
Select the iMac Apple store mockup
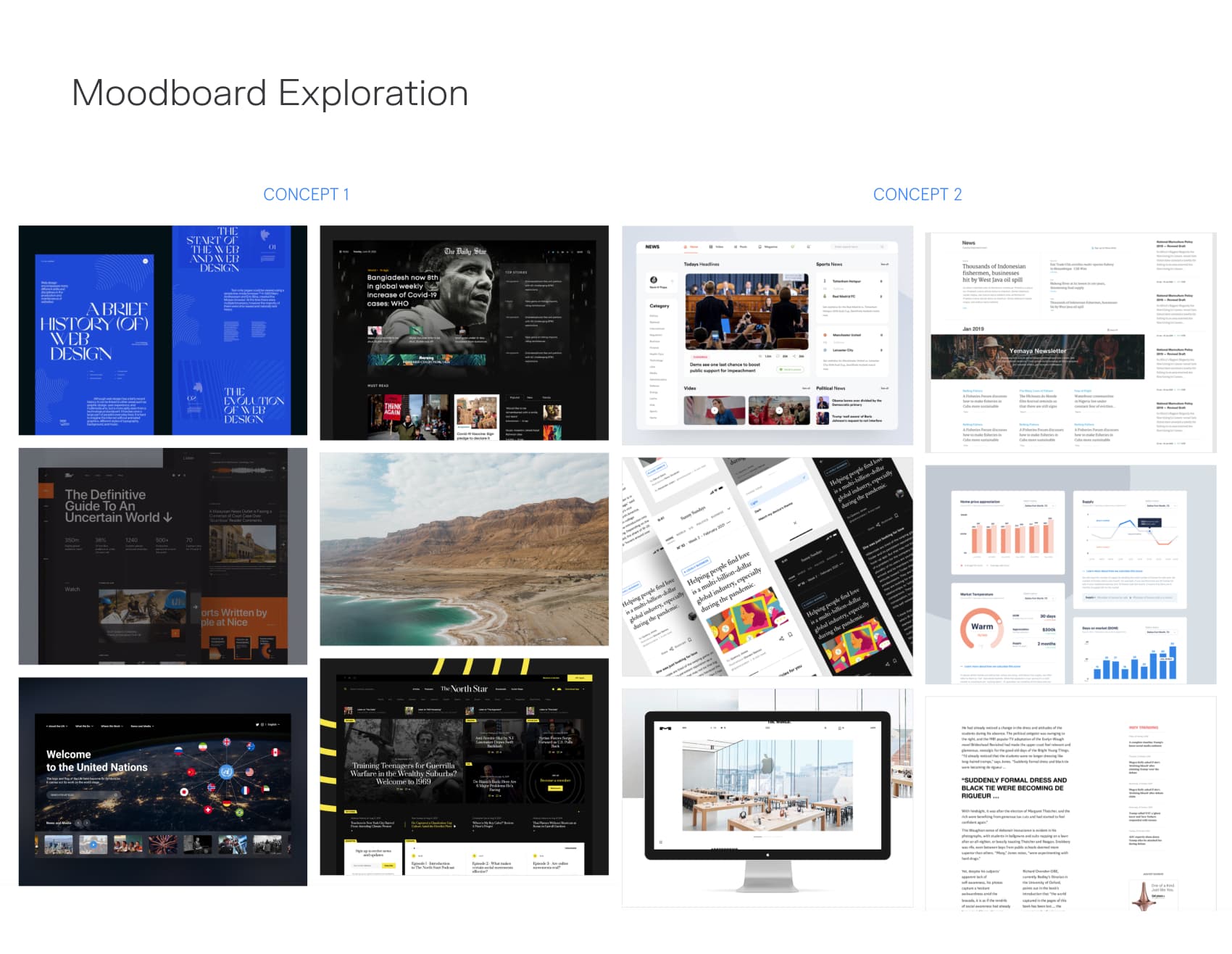[x=767, y=797]
